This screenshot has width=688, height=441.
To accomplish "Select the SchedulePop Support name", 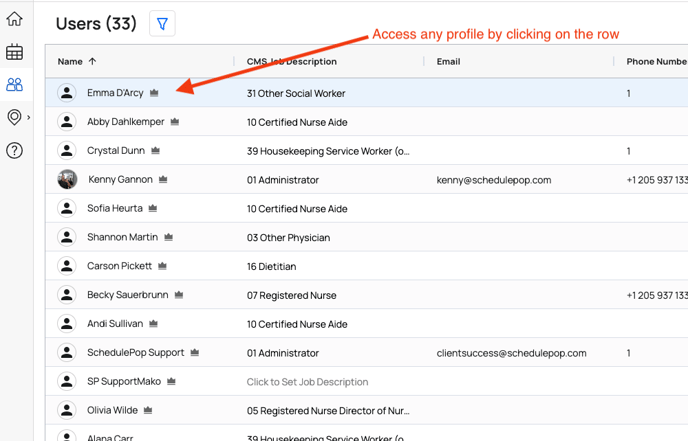I will coord(136,352).
